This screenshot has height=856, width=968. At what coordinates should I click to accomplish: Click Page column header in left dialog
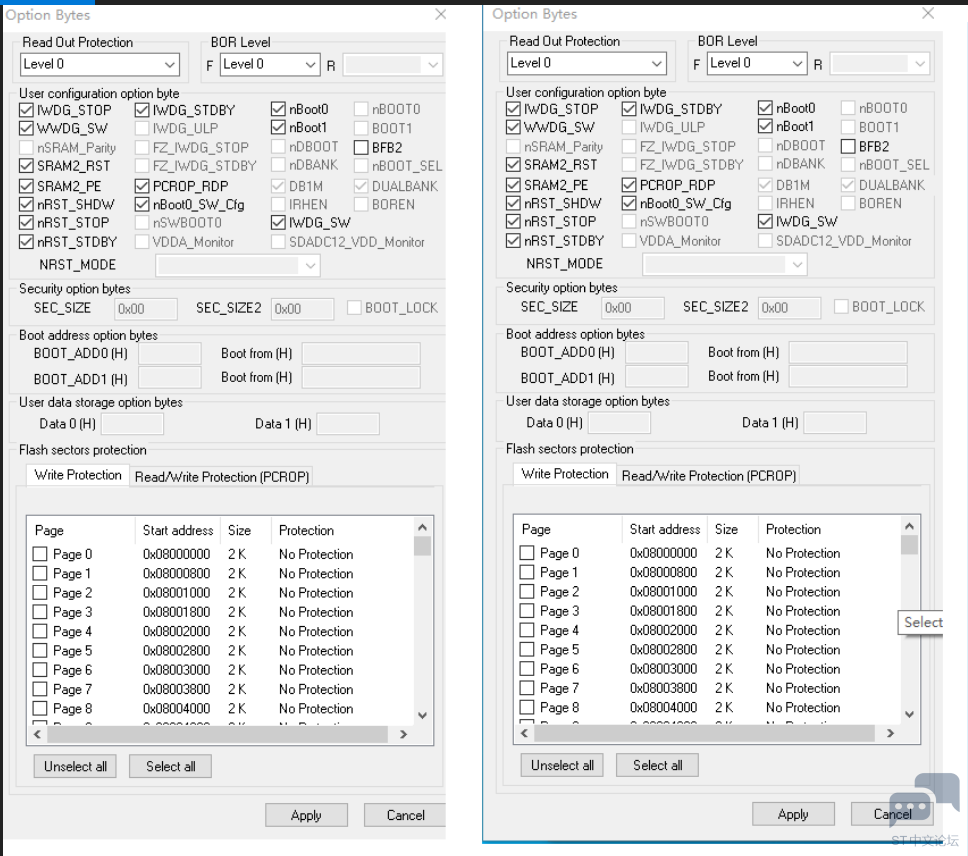(x=49, y=531)
